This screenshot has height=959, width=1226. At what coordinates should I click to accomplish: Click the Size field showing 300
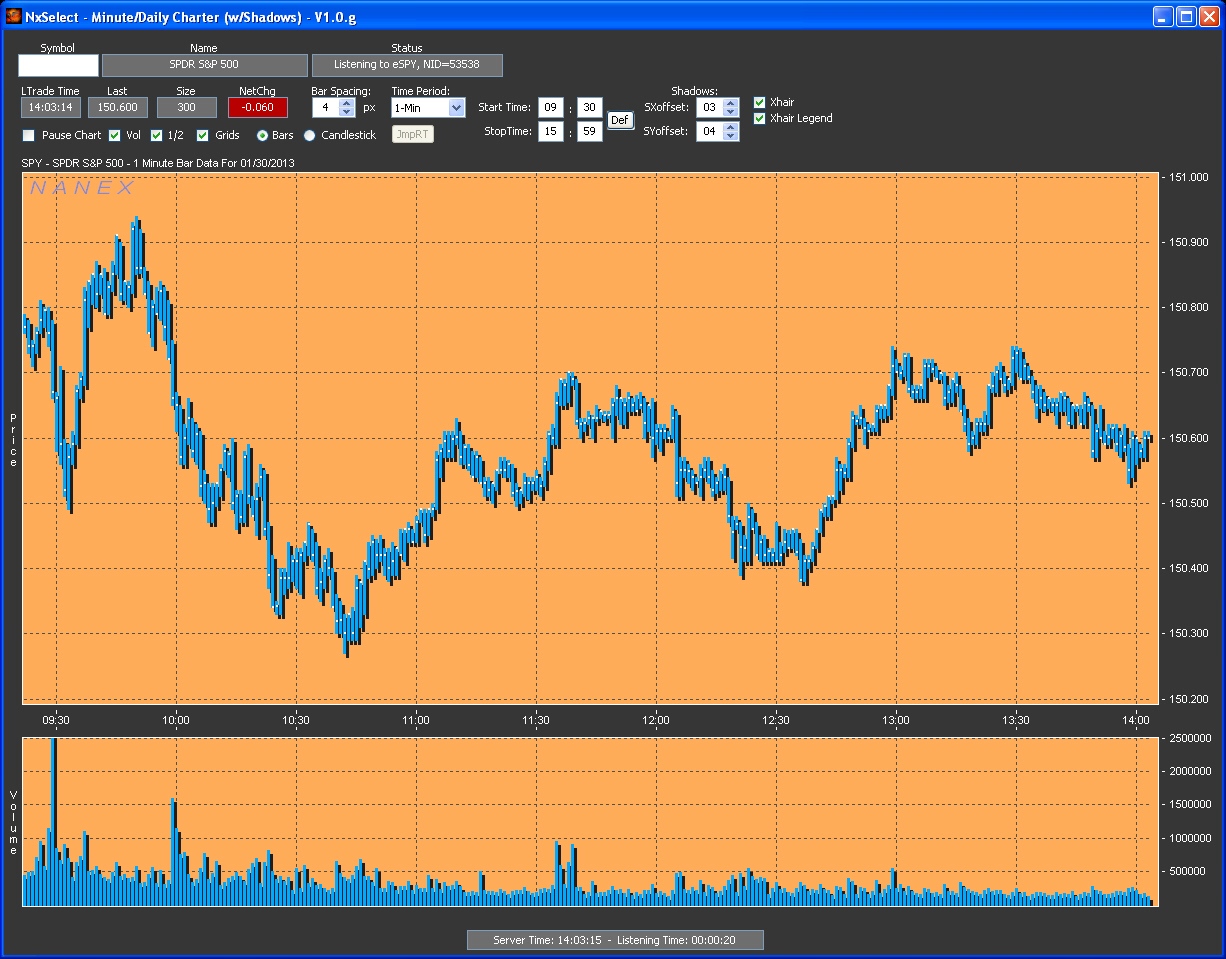186,107
